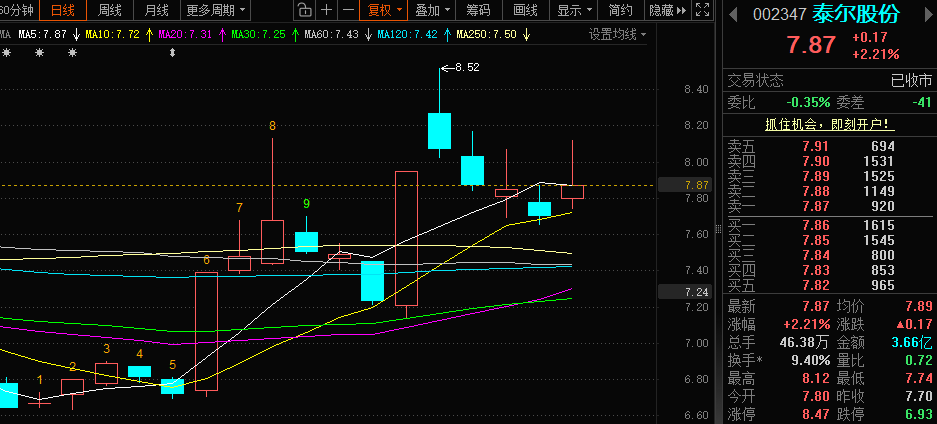Select the 卖四 7.90 order row

click(829, 161)
